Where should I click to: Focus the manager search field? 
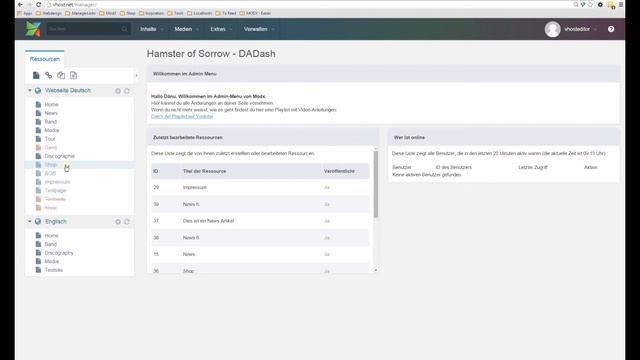click(x=84, y=29)
